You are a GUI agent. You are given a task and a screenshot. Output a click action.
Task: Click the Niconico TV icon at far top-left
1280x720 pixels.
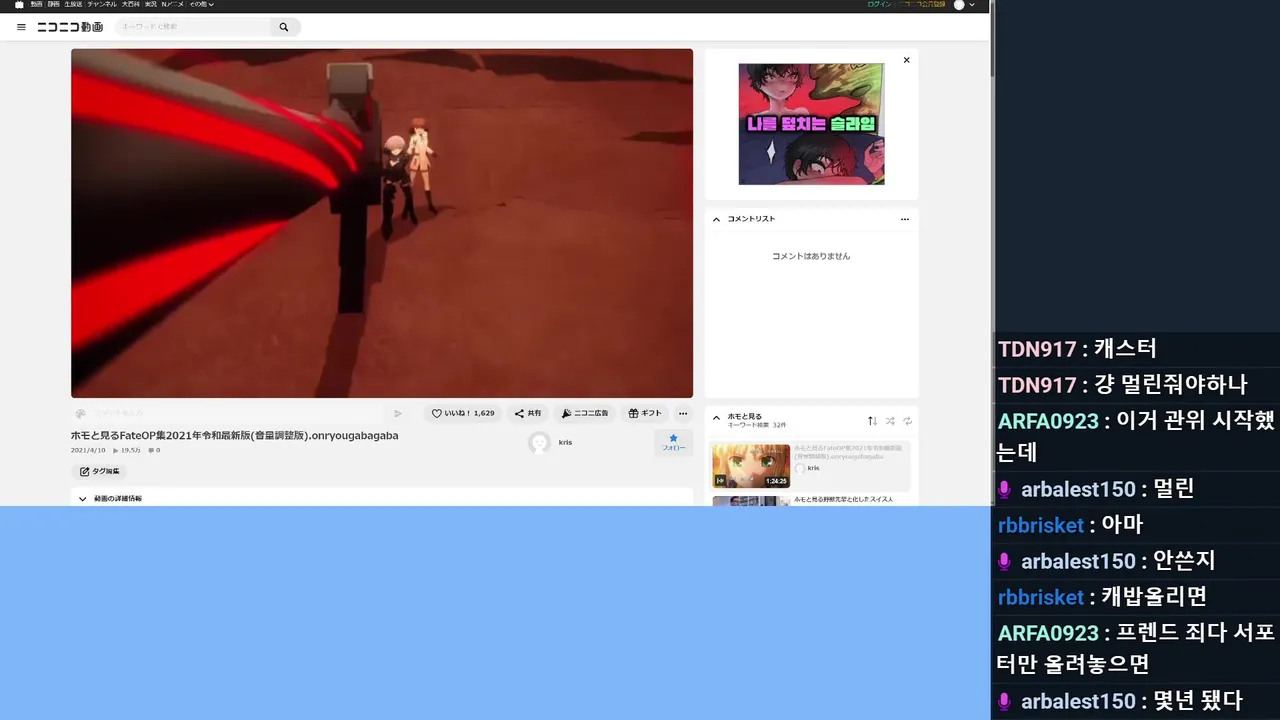click(x=19, y=5)
